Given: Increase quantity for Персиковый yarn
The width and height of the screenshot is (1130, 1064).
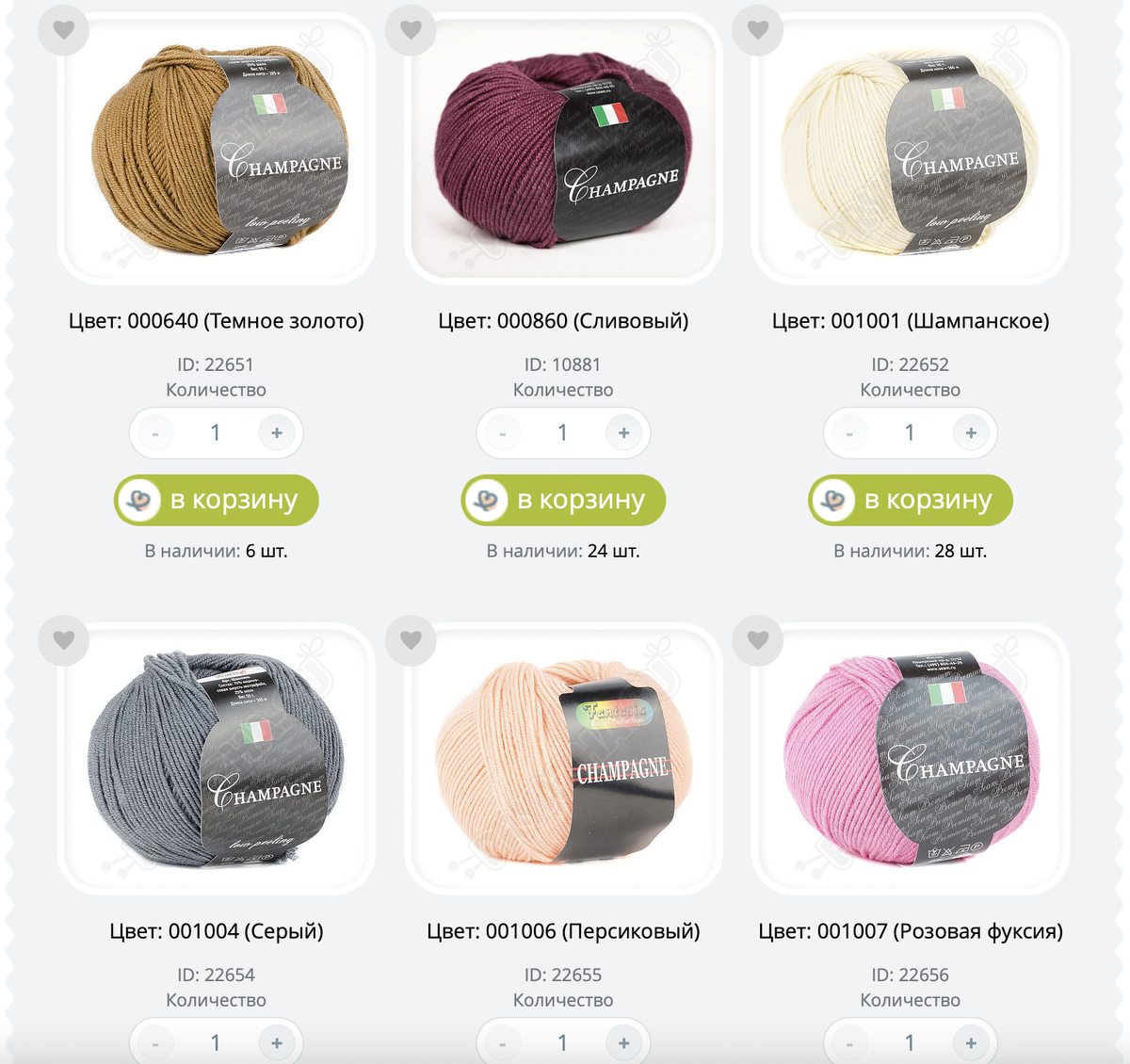Looking at the screenshot, I should tap(623, 1042).
